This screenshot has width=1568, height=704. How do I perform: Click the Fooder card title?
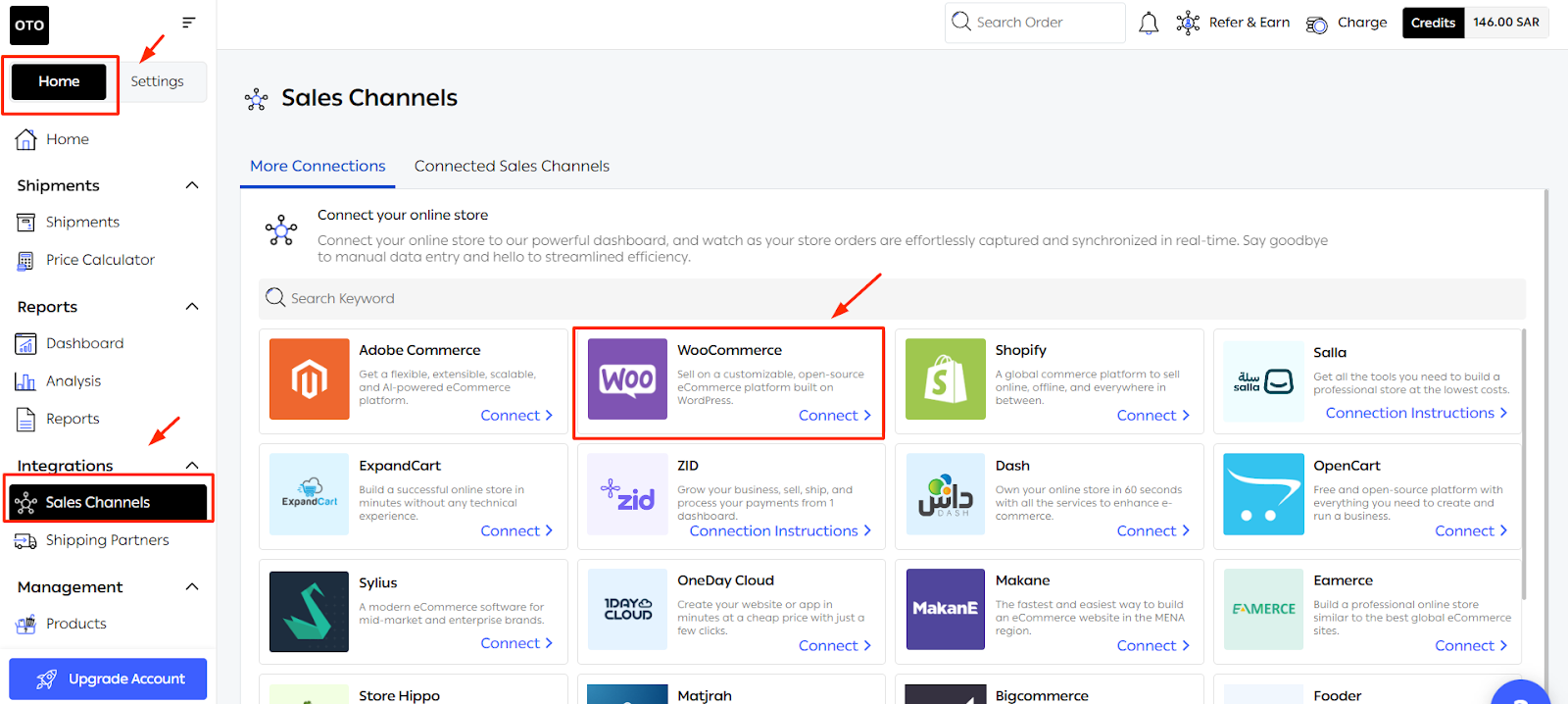[x=1338, y=695]
